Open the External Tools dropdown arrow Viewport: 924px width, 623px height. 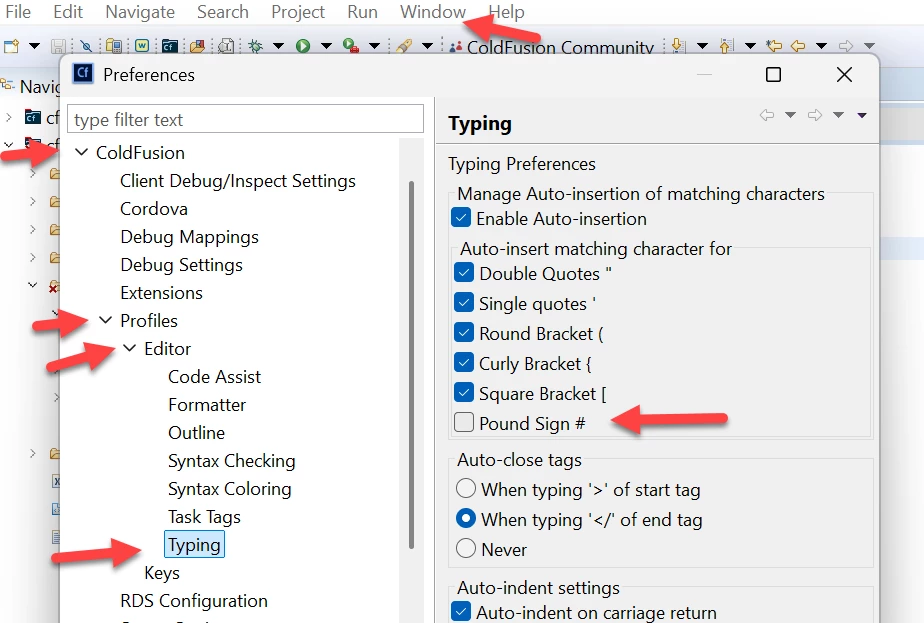(374, 46)
